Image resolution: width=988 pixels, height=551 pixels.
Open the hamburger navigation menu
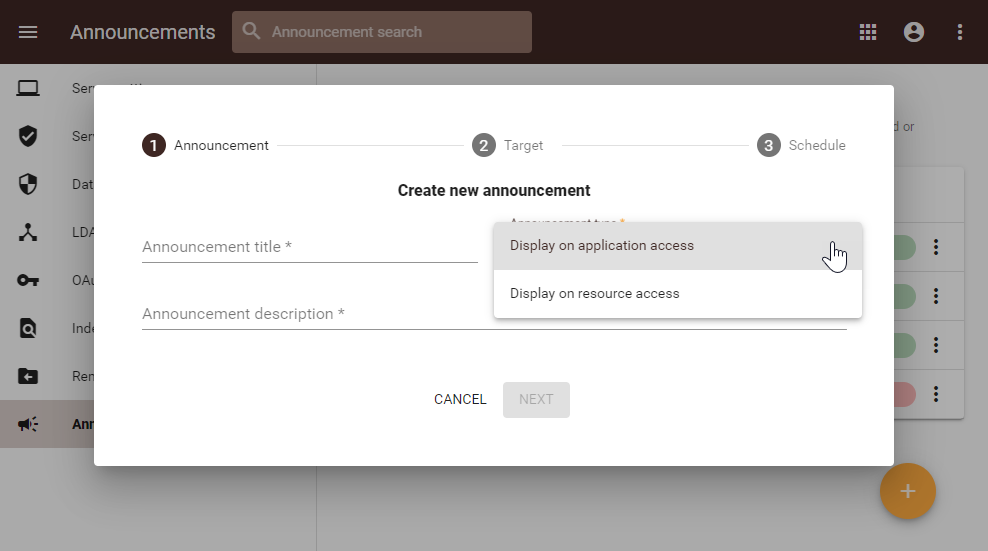[28, 32]
